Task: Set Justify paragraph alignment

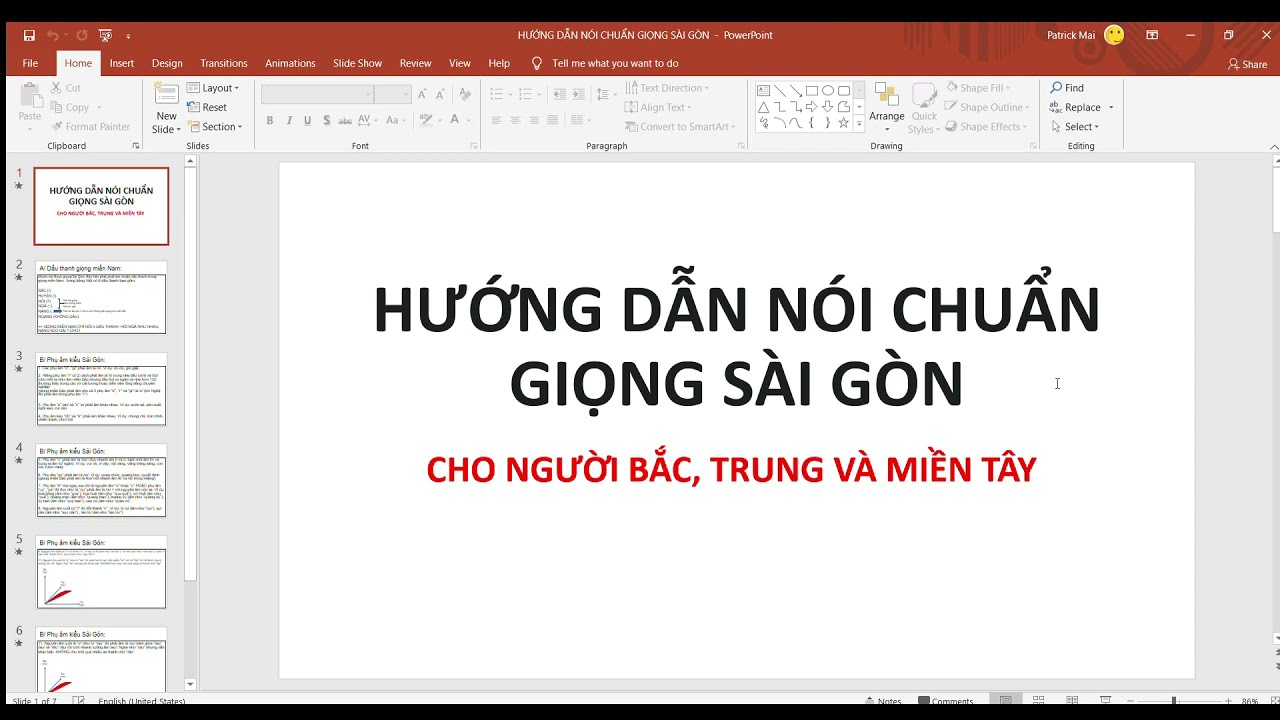Action: (x=553, y=120)
